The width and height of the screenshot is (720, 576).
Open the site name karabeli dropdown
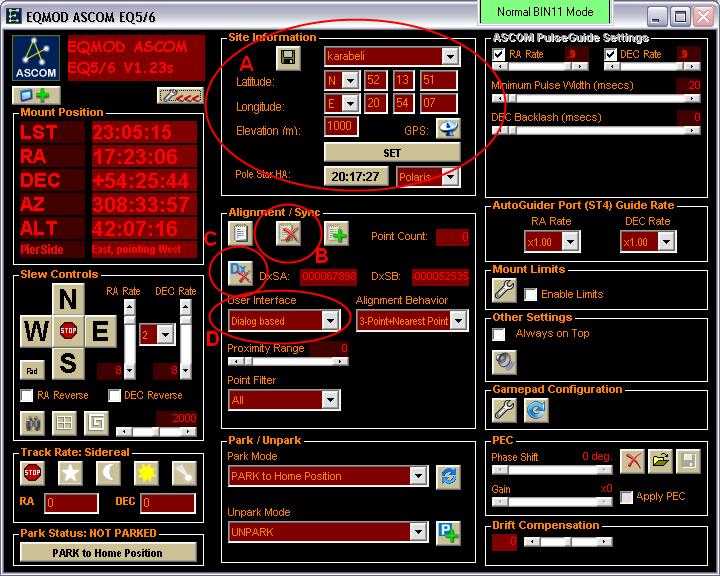click(x=450, y=56)
